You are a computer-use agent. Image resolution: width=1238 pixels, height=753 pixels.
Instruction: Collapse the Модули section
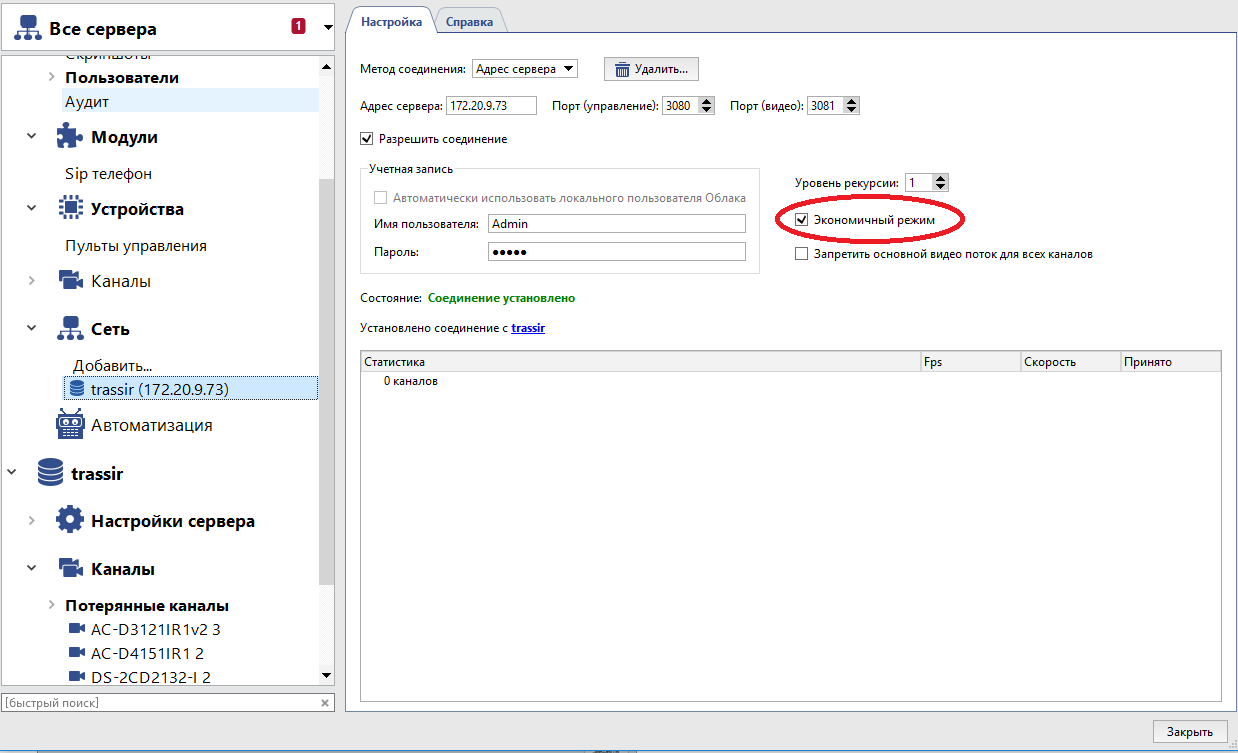32,137
